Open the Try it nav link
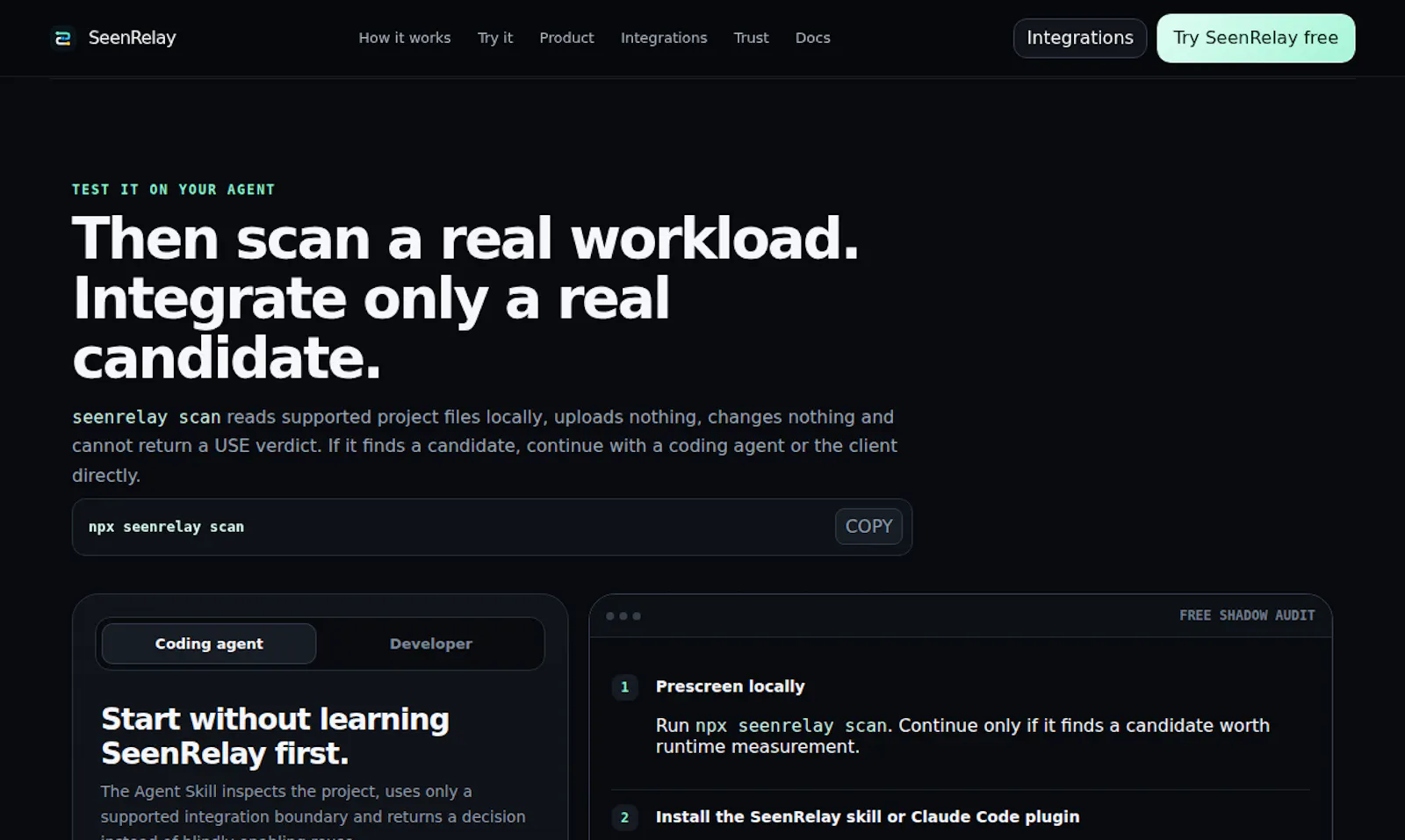 (495, 38)
